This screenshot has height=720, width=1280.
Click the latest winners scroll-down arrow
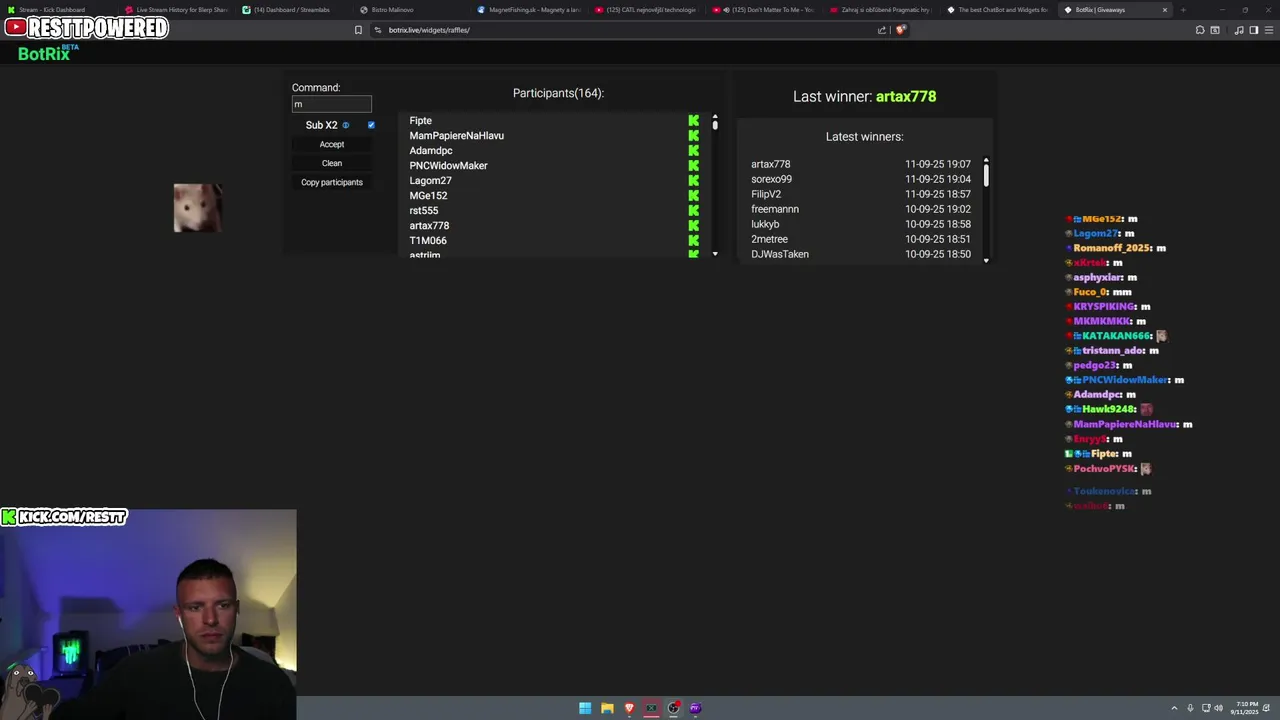click(x=986, y=260)
